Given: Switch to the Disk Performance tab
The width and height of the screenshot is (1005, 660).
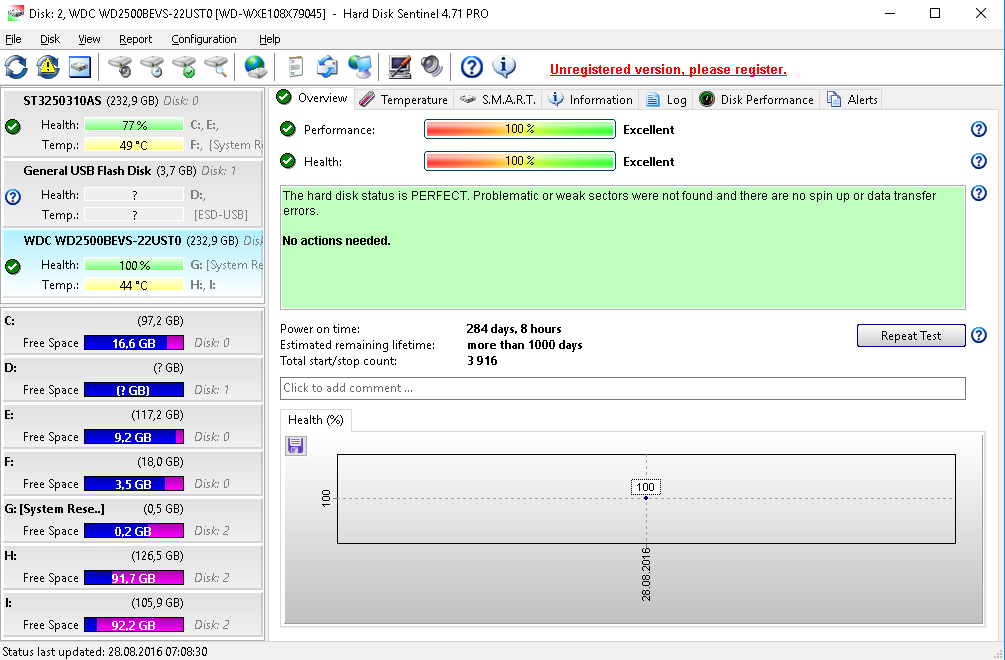Looking at the screenshot, I should click(x=757, y=99).
